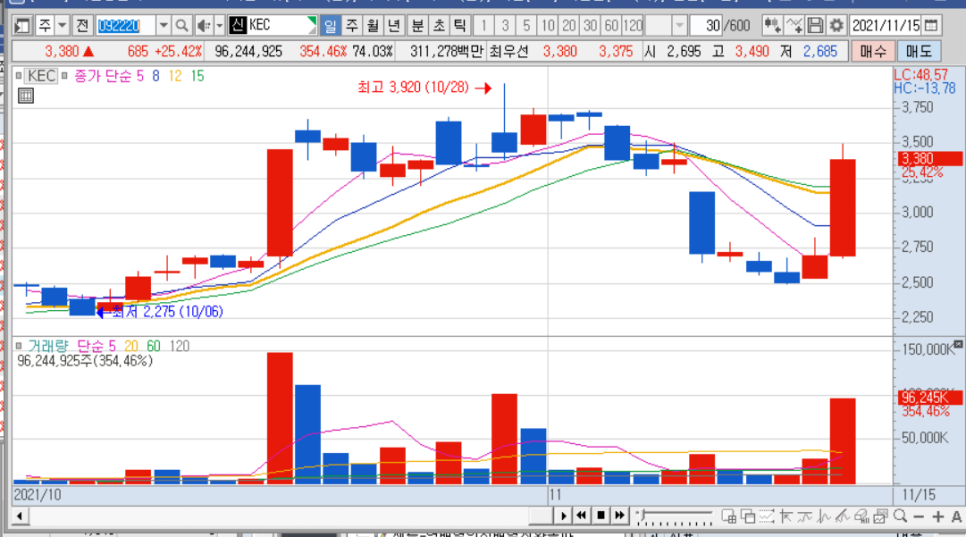Save chart with the floppy disk icon
The image size is (966, 537).
[815, 25]
